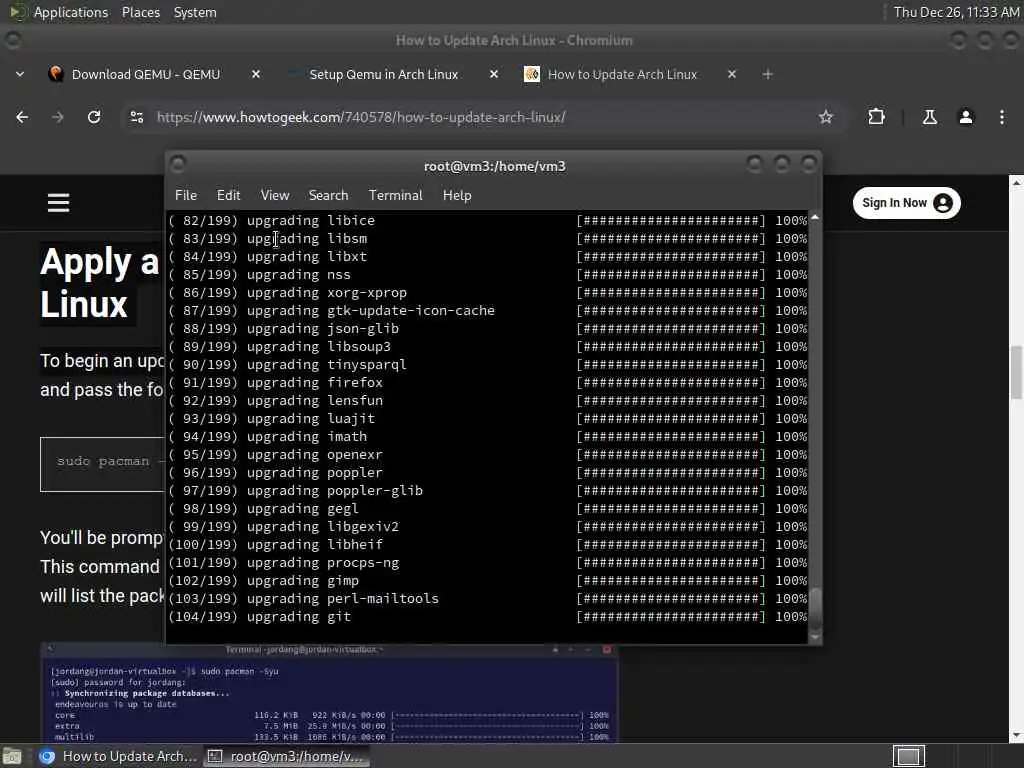Click the upgrading git line

pyautogui.click(x=488, y=616)
